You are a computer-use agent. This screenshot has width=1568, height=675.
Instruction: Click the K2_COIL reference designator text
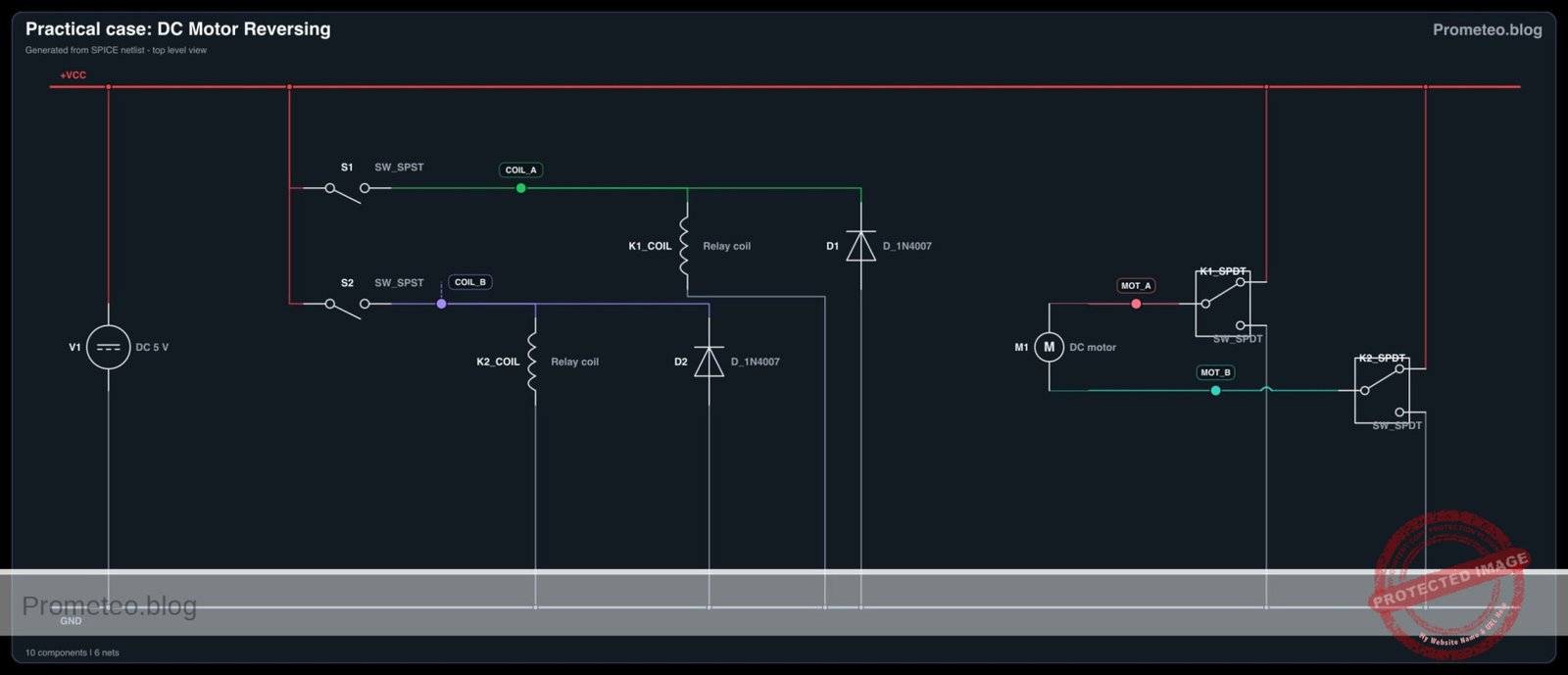[498, 362]
